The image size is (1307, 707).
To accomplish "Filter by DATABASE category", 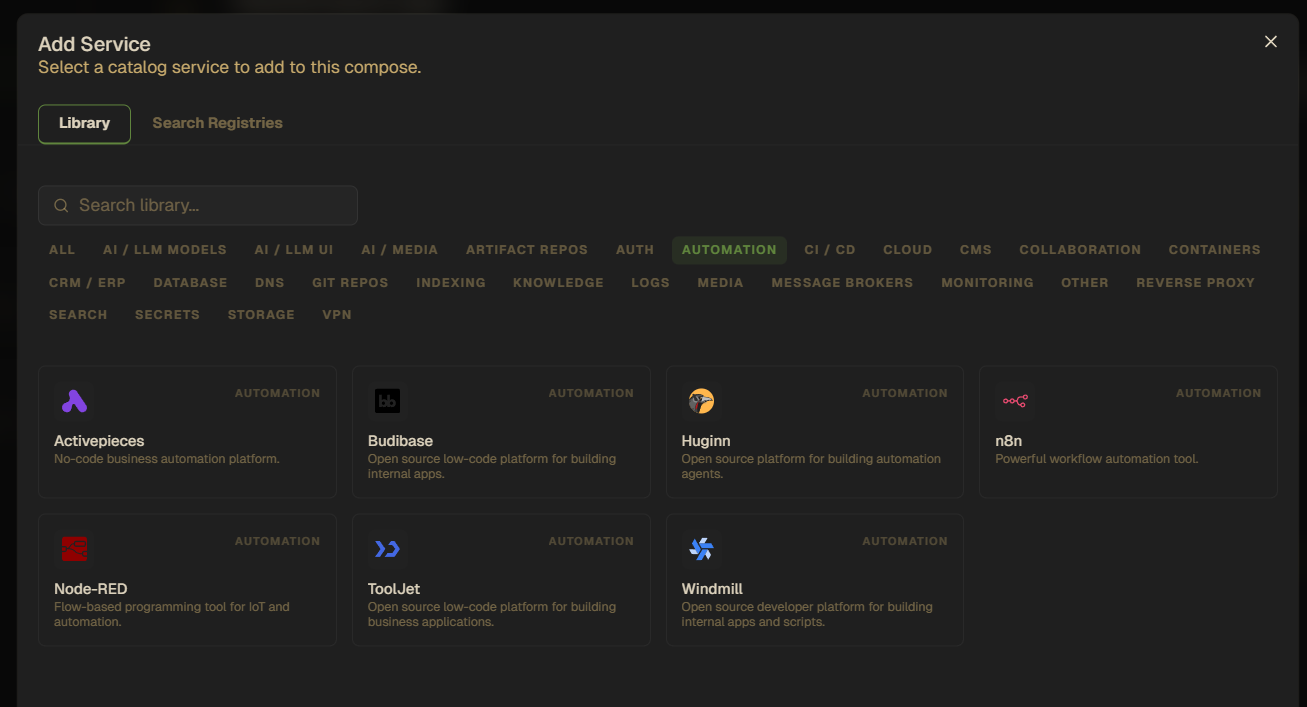I will tap(190, 283).
